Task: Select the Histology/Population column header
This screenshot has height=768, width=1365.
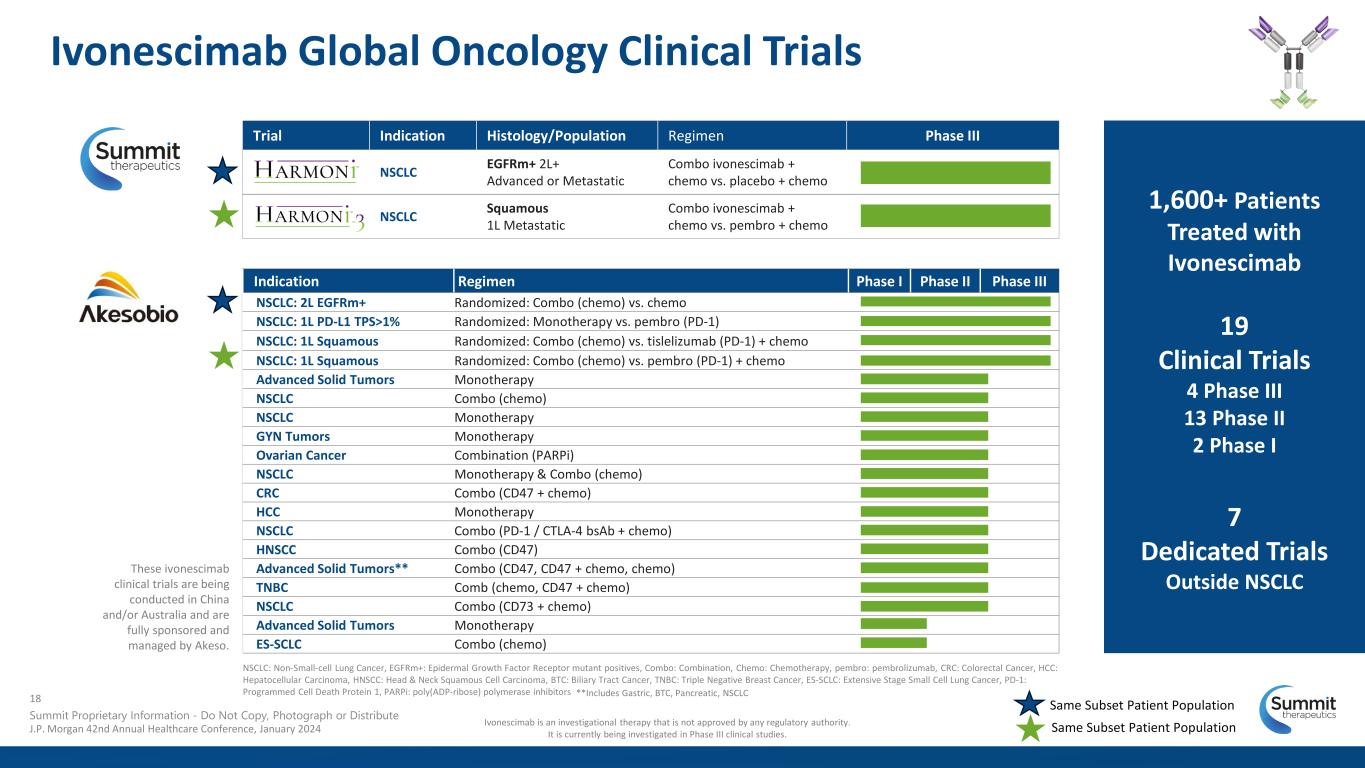Action: pos(556,135)
